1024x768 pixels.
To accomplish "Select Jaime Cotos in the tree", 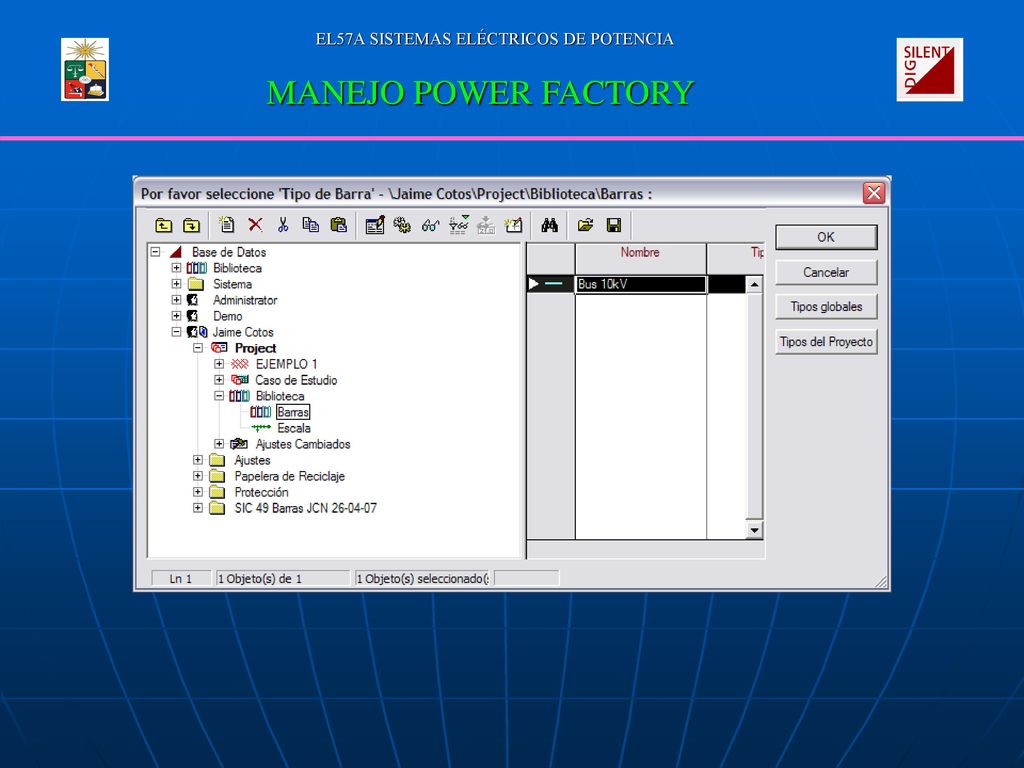I will tap(243, 332).
